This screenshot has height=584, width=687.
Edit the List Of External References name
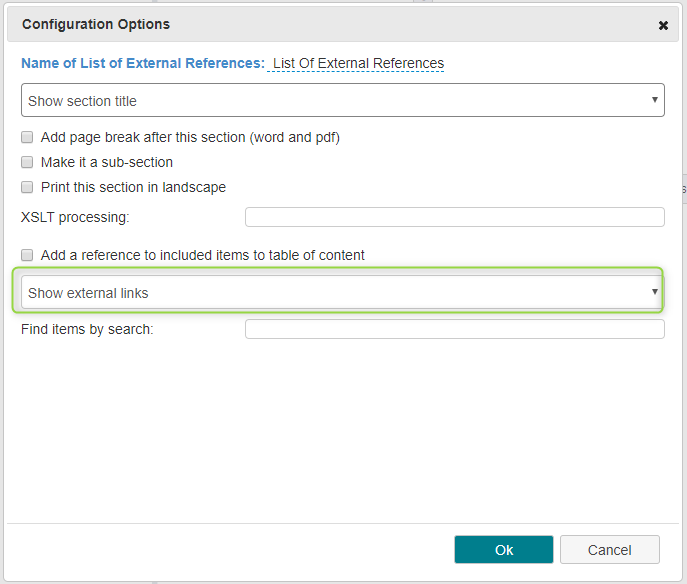358,63
